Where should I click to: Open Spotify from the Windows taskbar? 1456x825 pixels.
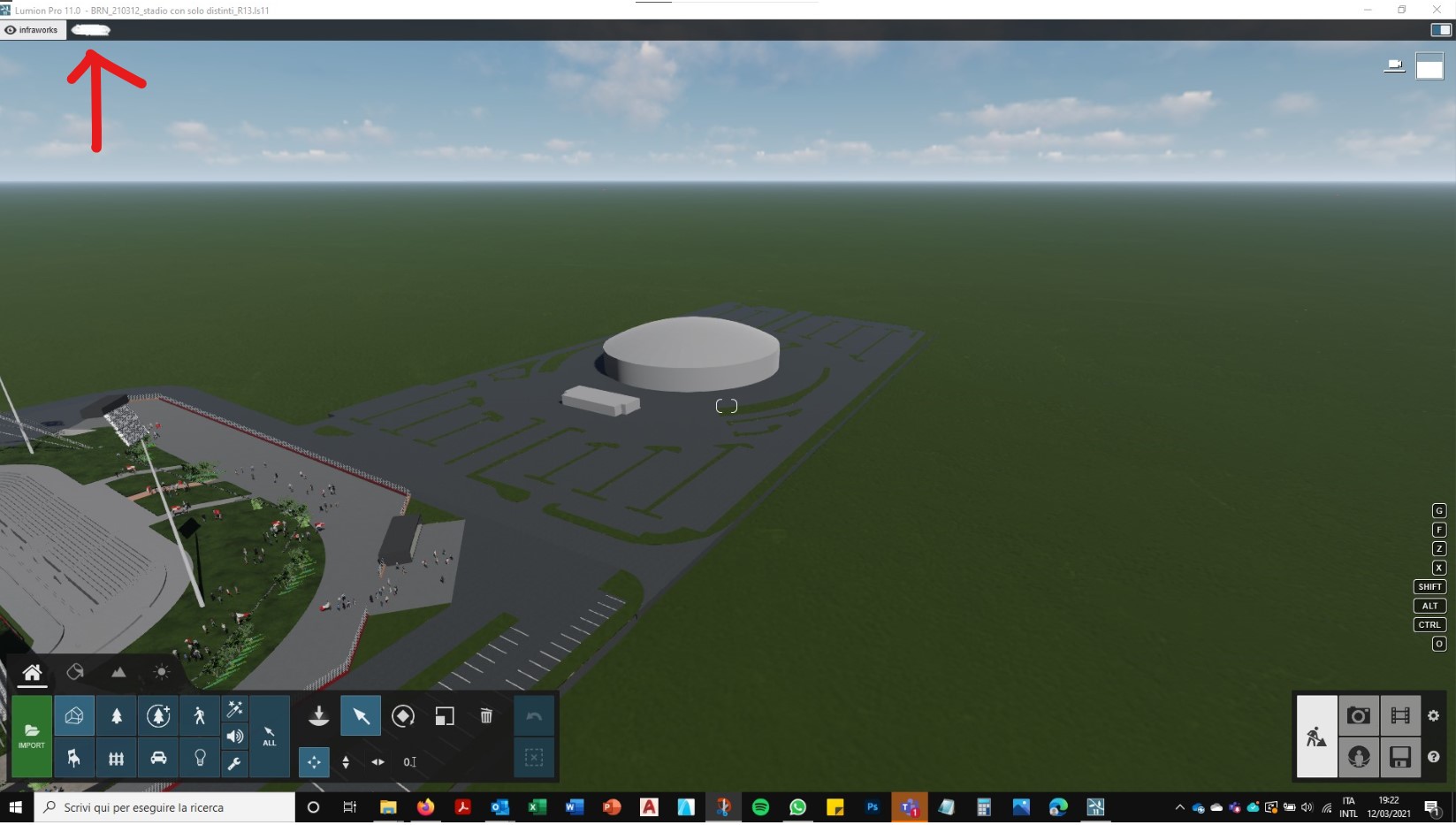[x=760, y=807]
